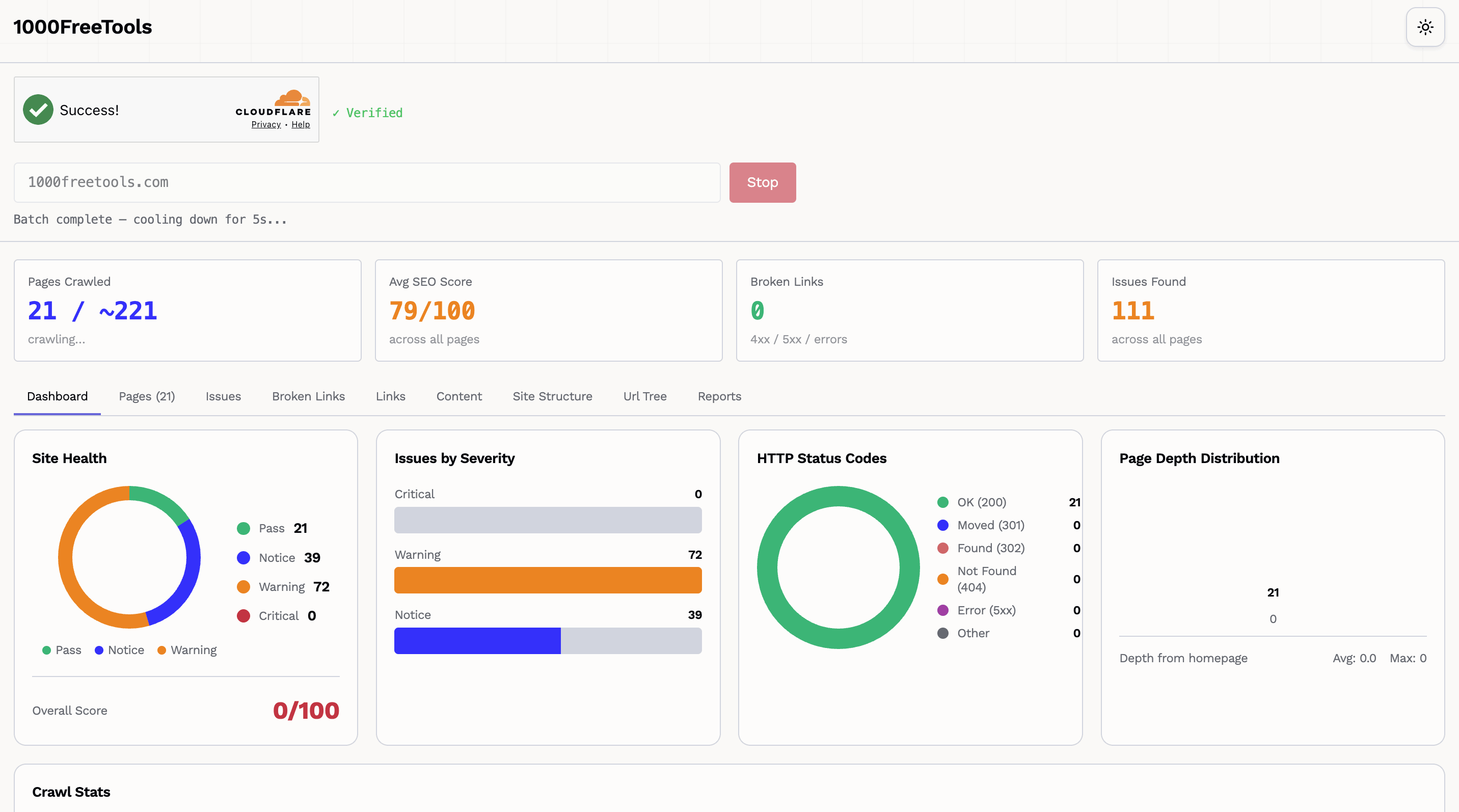
Task: Select the green Pass legend dot
Action: (244, 528)
